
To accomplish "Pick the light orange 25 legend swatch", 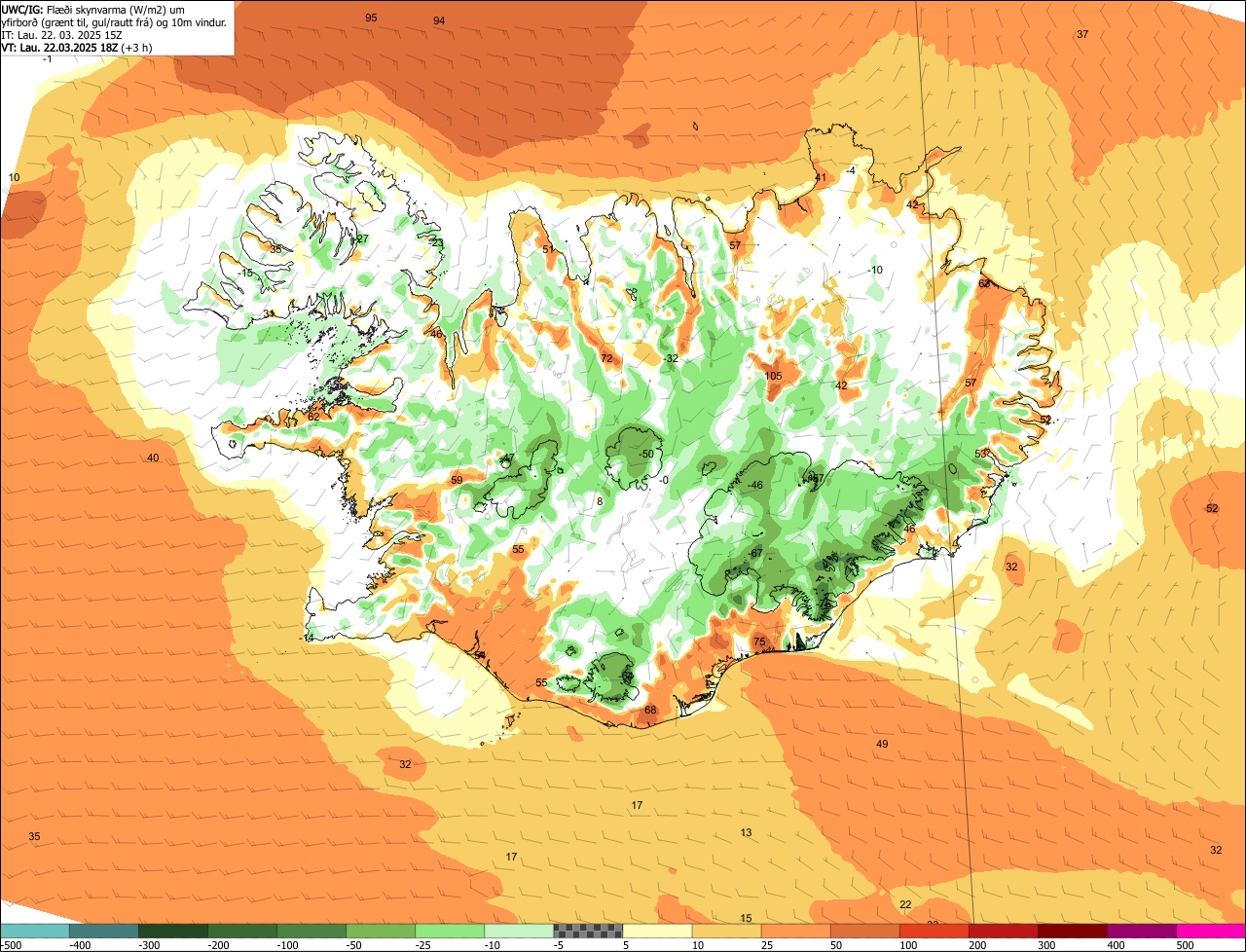I will [x=795, y=931].
